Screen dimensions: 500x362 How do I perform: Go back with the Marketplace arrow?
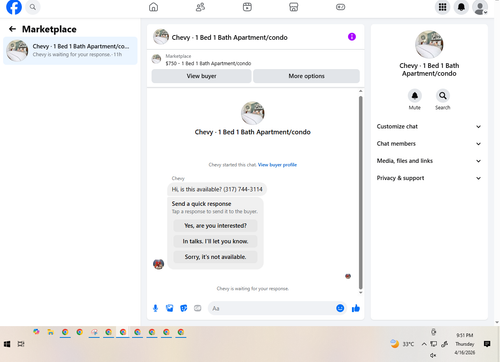point(12,29)
